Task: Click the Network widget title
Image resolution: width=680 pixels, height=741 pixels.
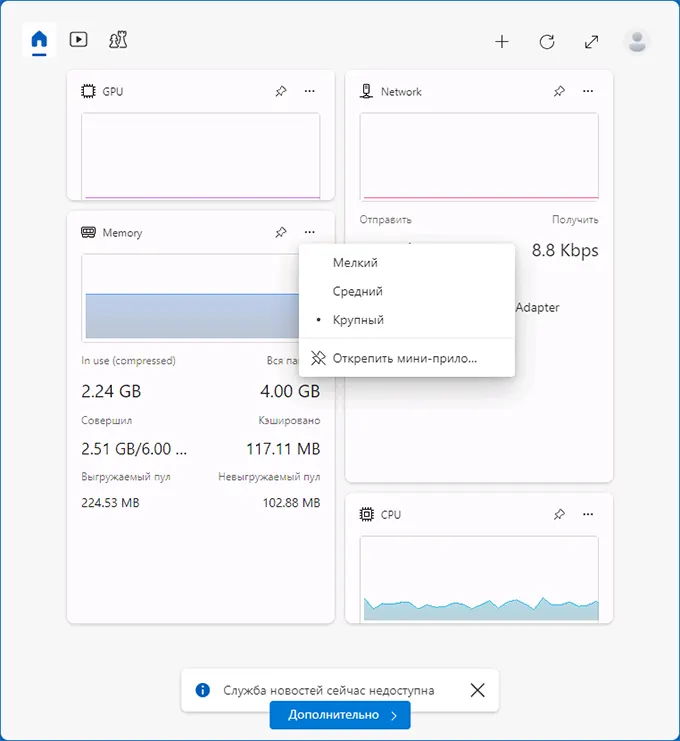Action: pos(401,92)
